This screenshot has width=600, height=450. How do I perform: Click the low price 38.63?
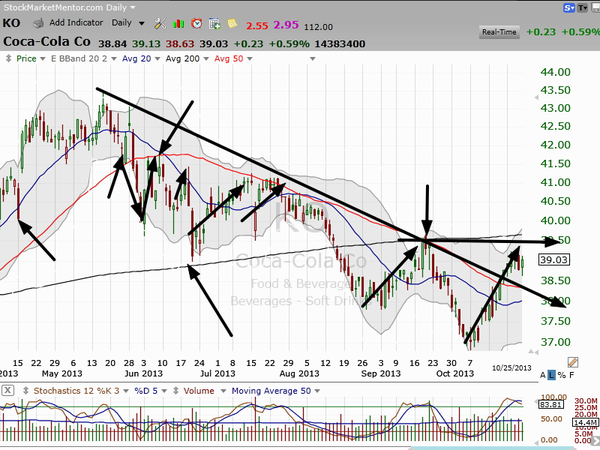pyautogui.click(x=180, y=44)
